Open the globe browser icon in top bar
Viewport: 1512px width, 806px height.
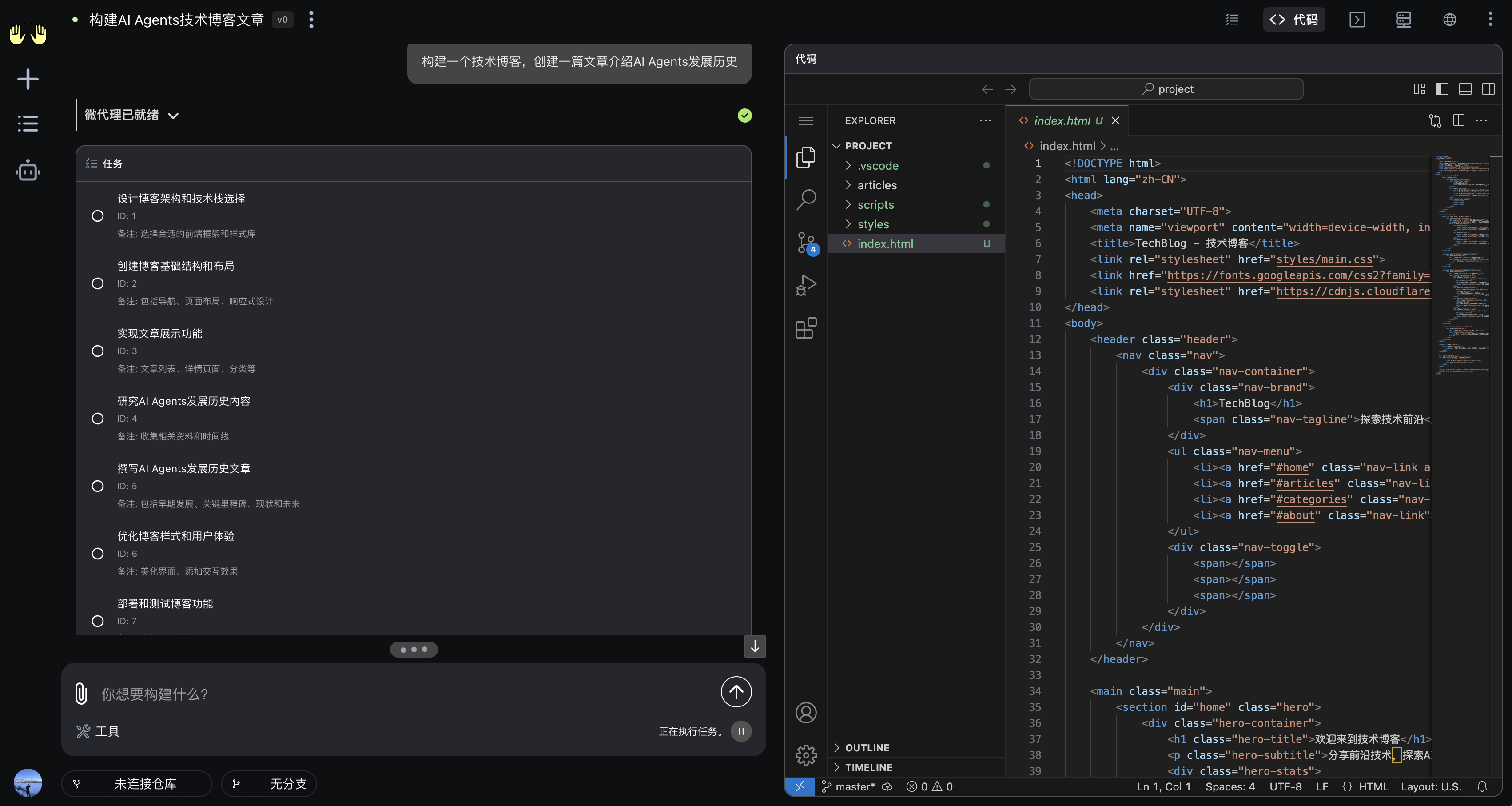[x=1449, y=20]
